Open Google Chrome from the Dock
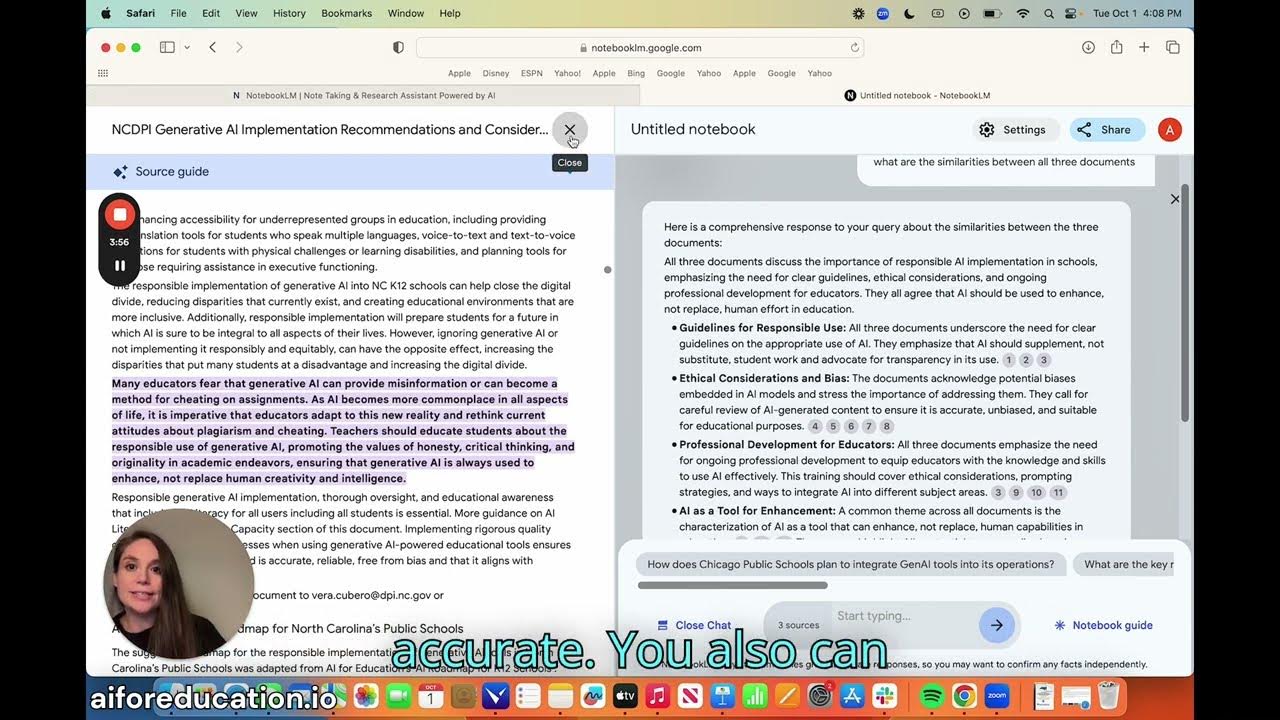 [x=964, y=696]
